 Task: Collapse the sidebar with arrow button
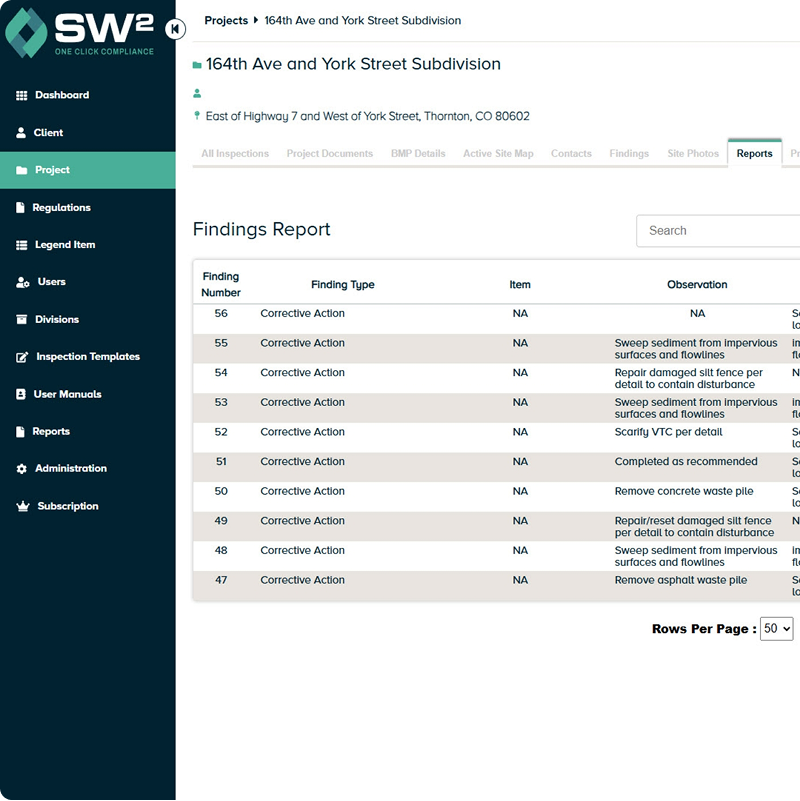tap(176, 29)
